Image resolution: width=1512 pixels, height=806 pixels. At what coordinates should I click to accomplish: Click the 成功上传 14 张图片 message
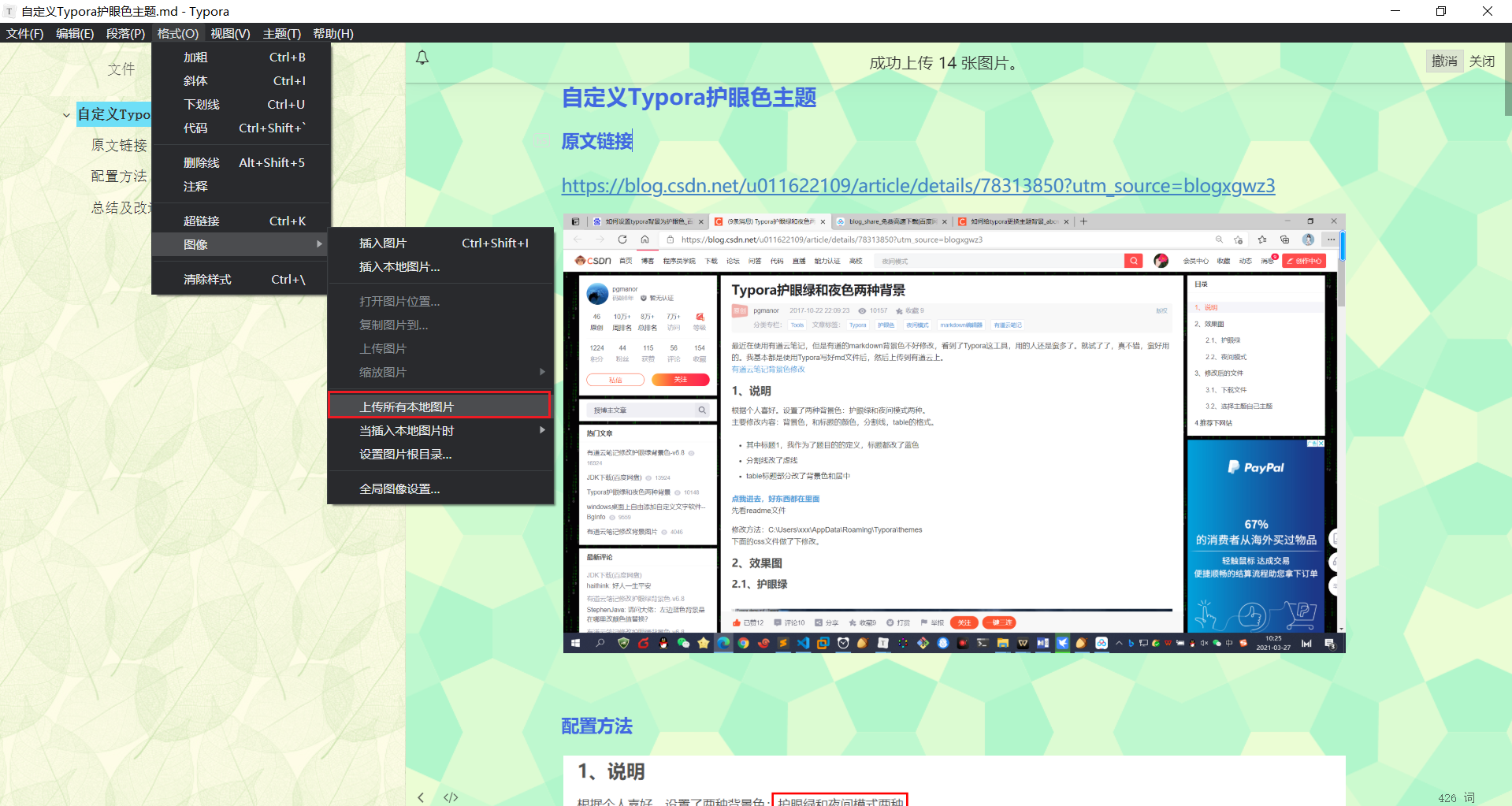coord(945,63)
